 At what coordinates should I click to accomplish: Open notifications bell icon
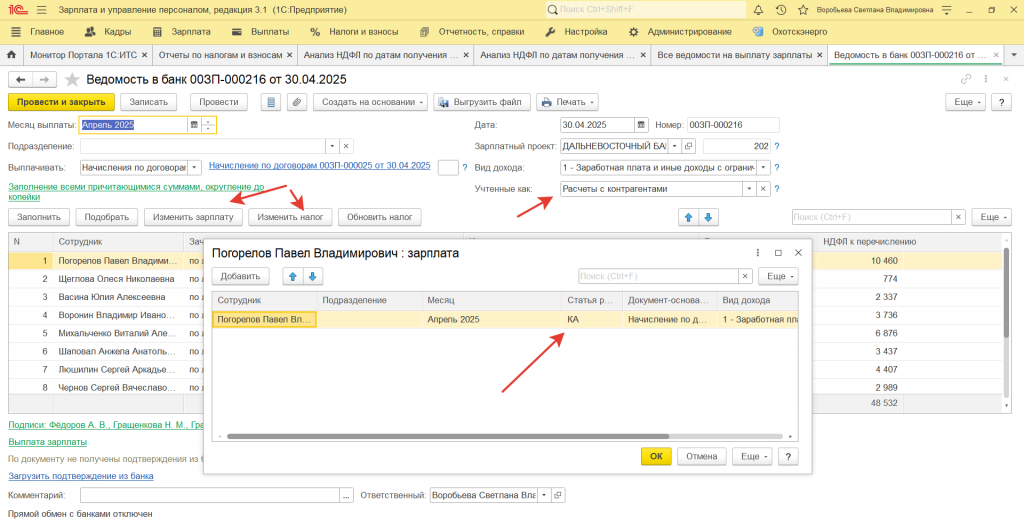point(758,10)
